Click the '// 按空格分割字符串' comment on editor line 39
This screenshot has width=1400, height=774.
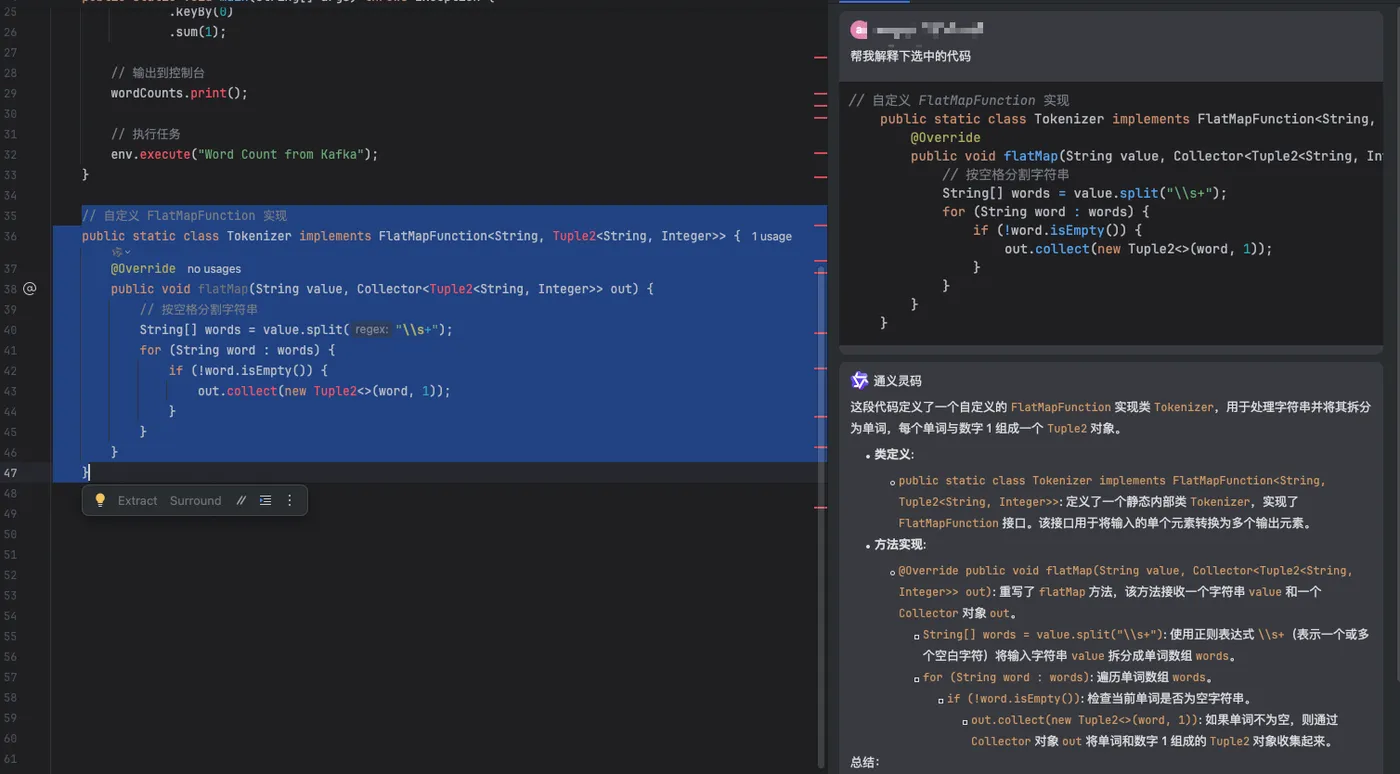click(x=199, y=310)
